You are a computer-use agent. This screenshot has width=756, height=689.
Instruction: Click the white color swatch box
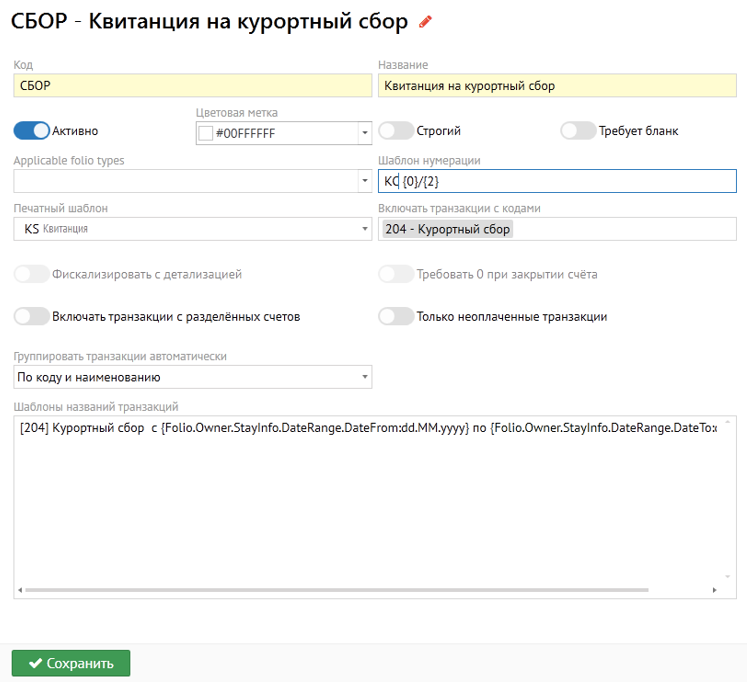[206, 133]
